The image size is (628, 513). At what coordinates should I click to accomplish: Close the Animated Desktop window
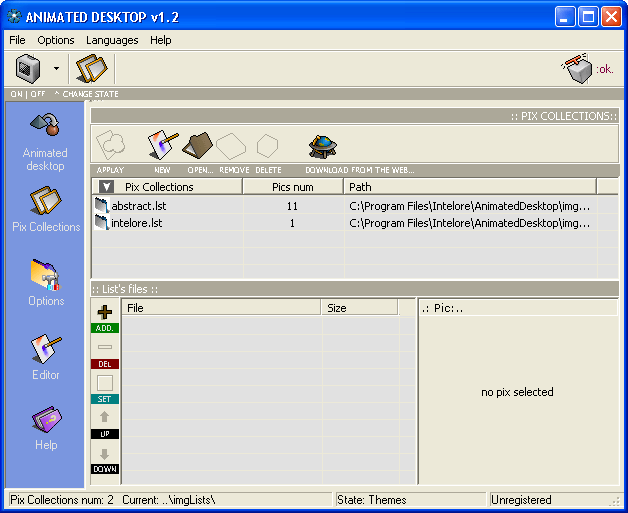(x=611, y=17)
